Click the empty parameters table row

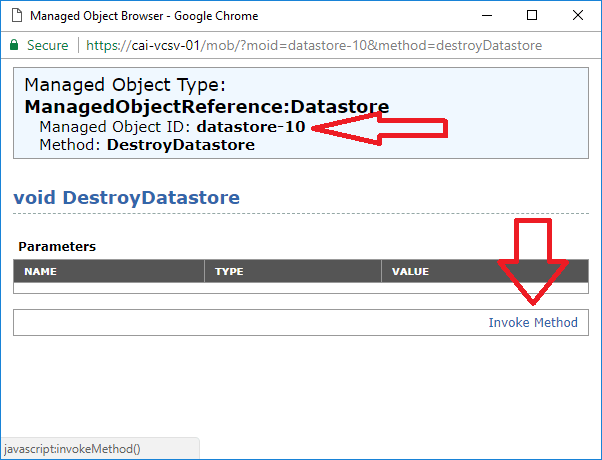(x=300, y=288)
